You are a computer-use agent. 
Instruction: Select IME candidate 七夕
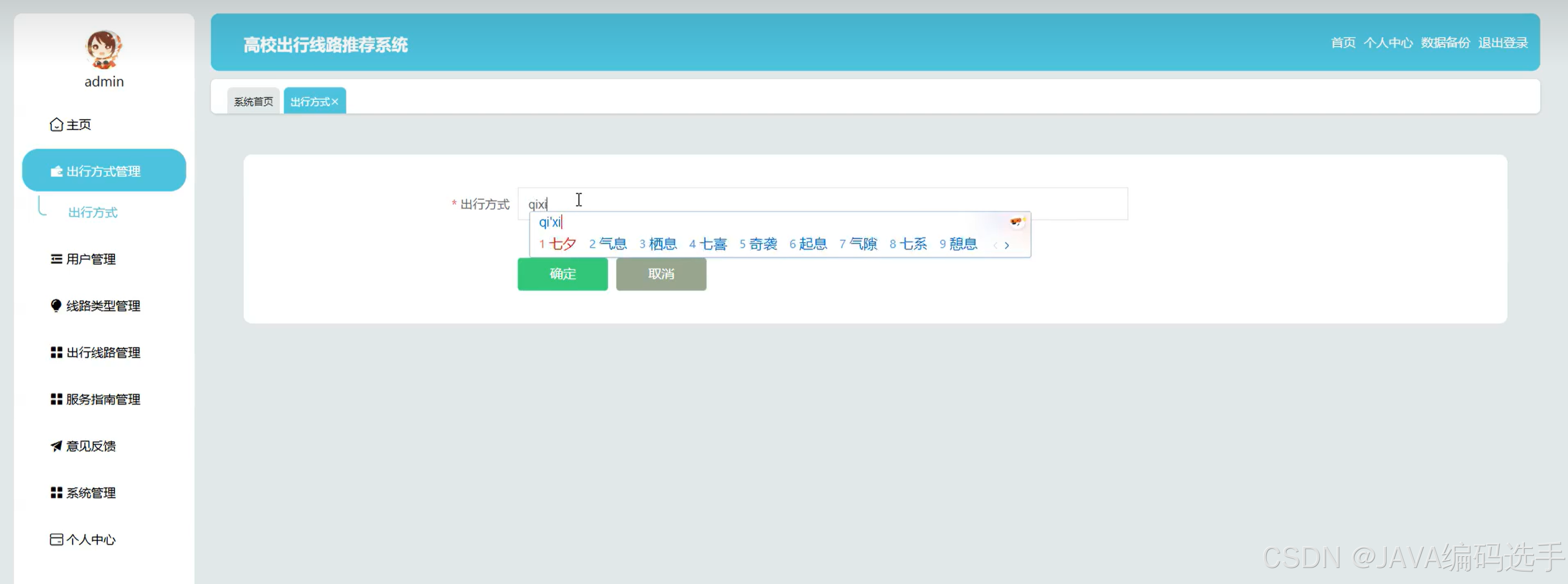coord(561,245)
